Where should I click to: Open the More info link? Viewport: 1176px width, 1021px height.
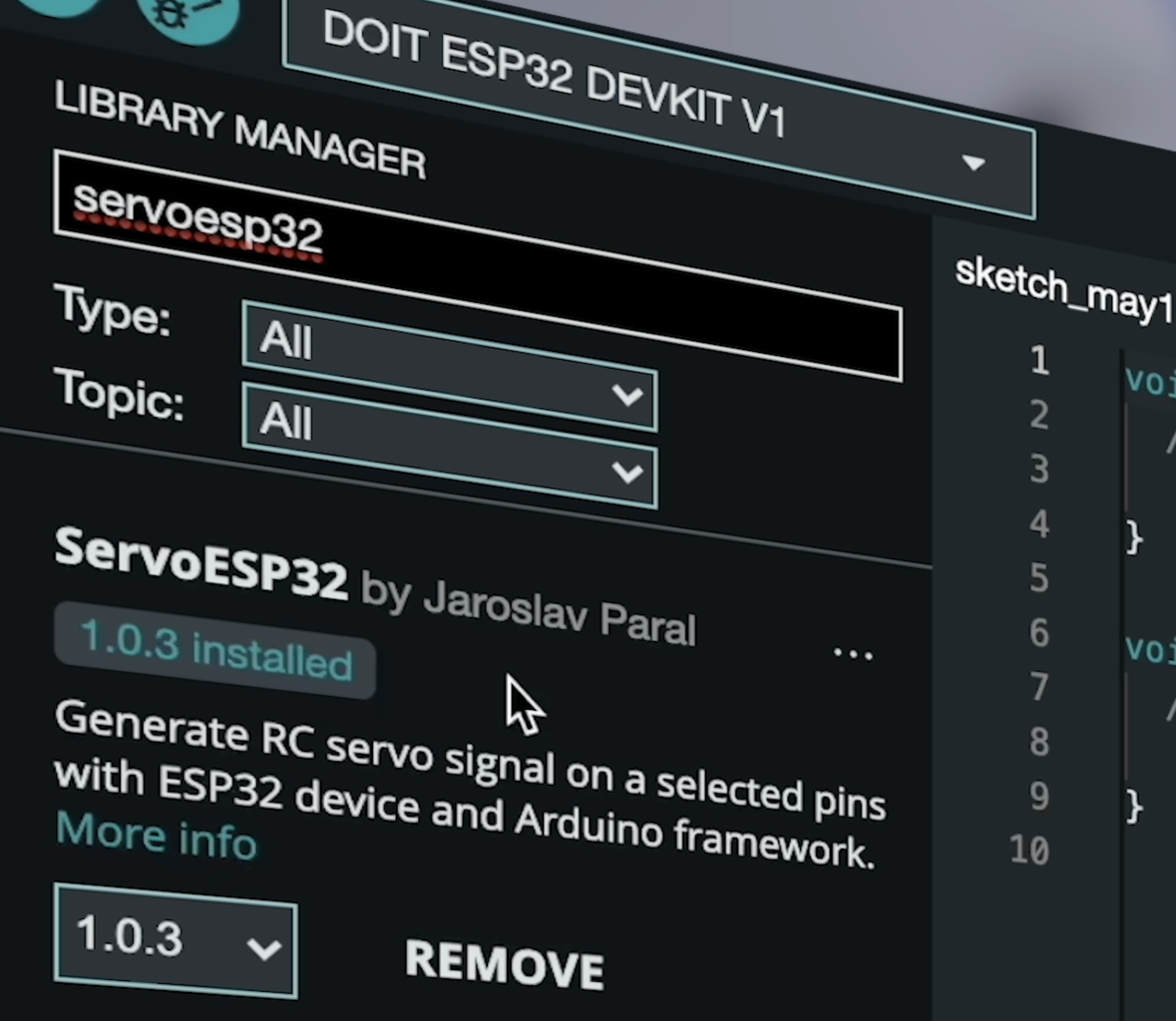click(x=156, y=836)
